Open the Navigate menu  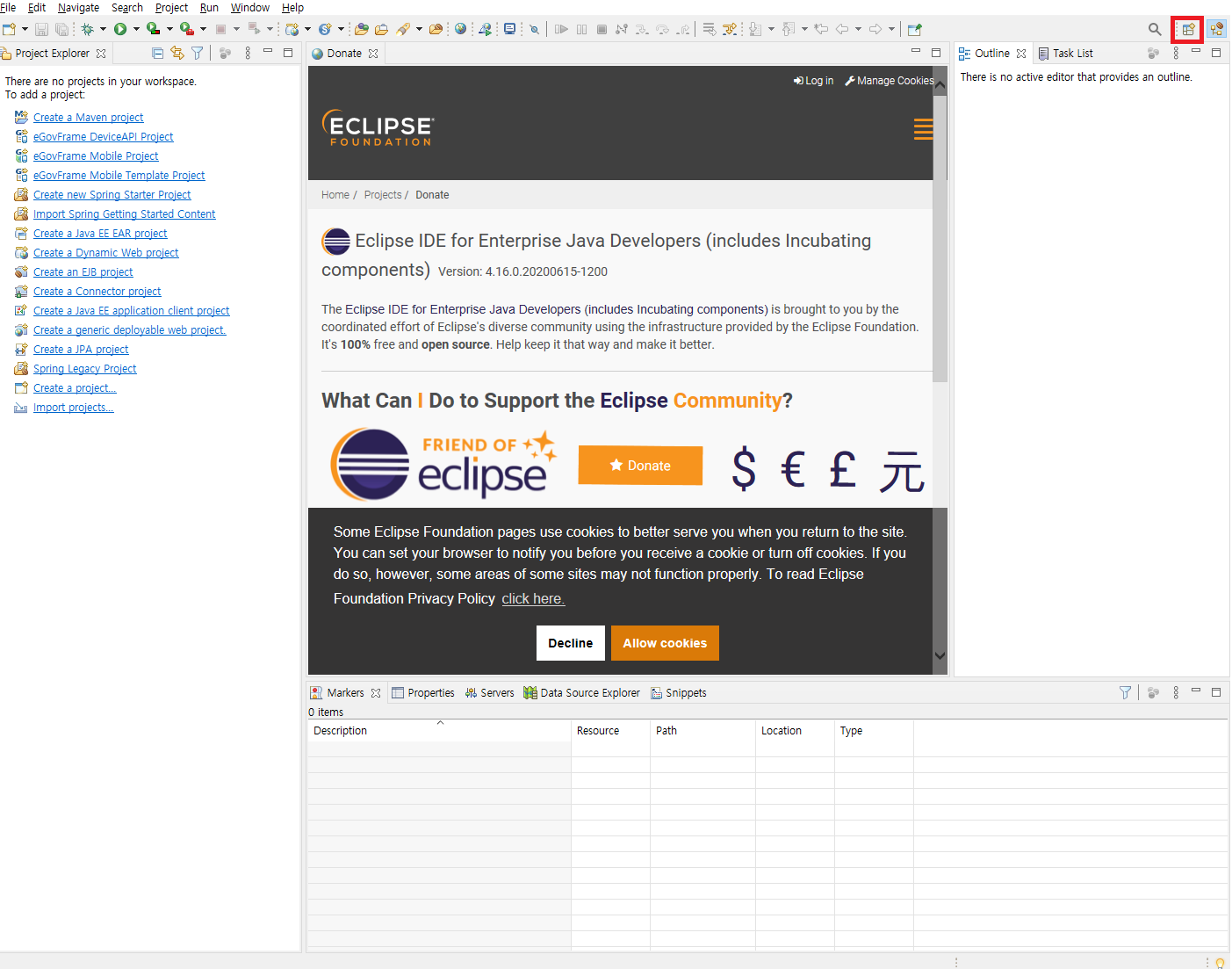[78, 7]
